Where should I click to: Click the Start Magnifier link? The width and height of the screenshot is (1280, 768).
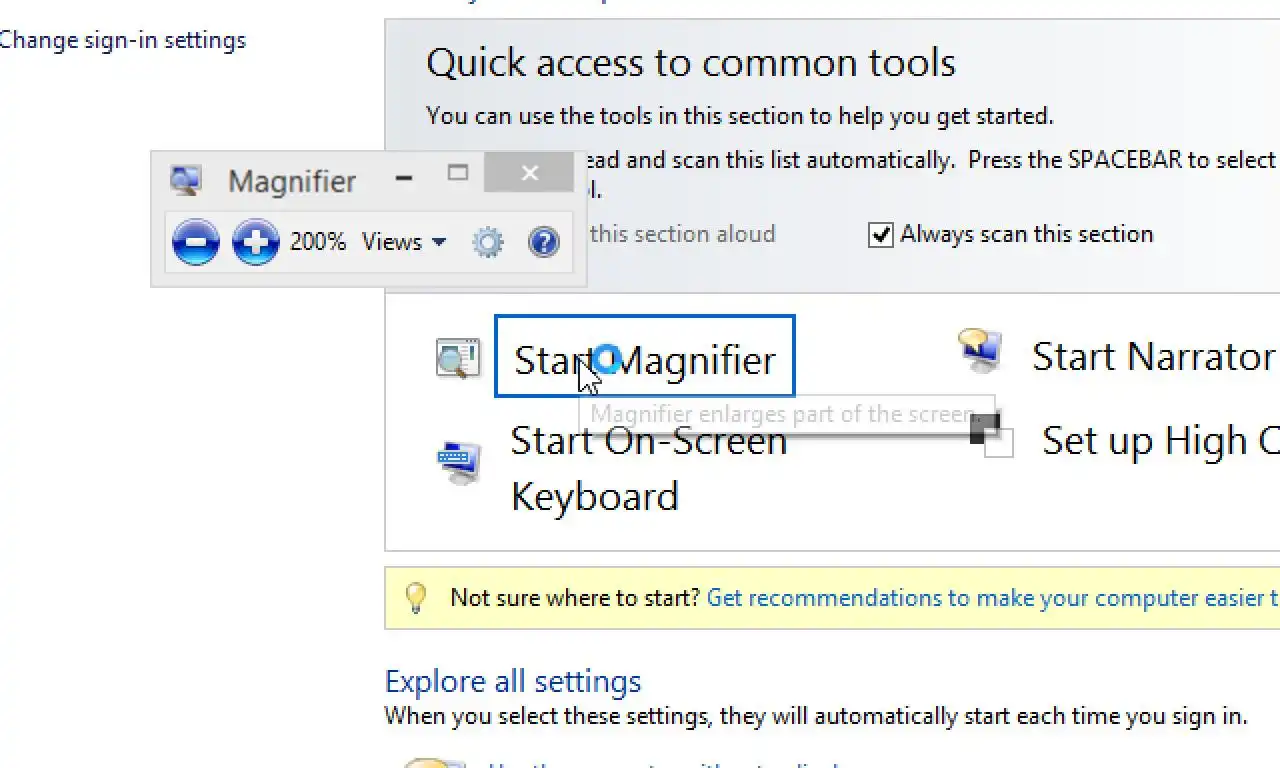pyautogui.click(x=645, y=360)
